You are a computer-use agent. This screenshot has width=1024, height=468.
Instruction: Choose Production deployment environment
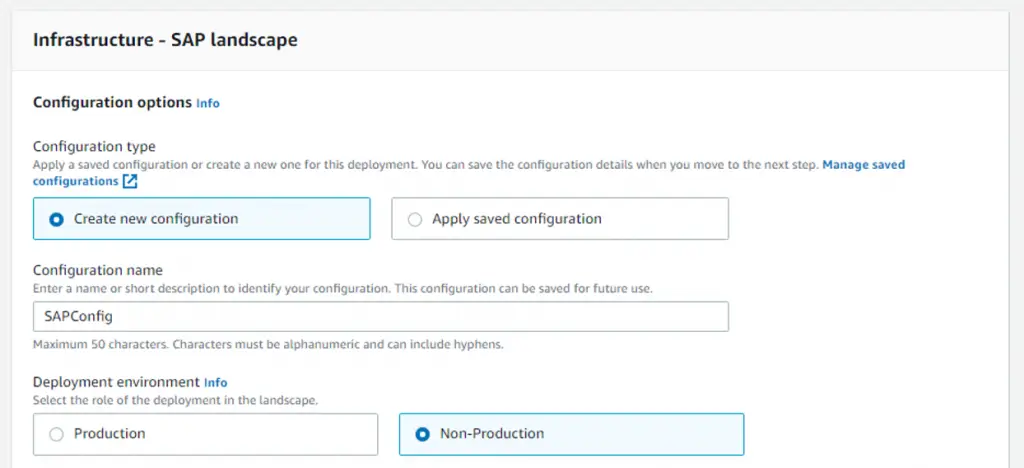tap(205, 434)
